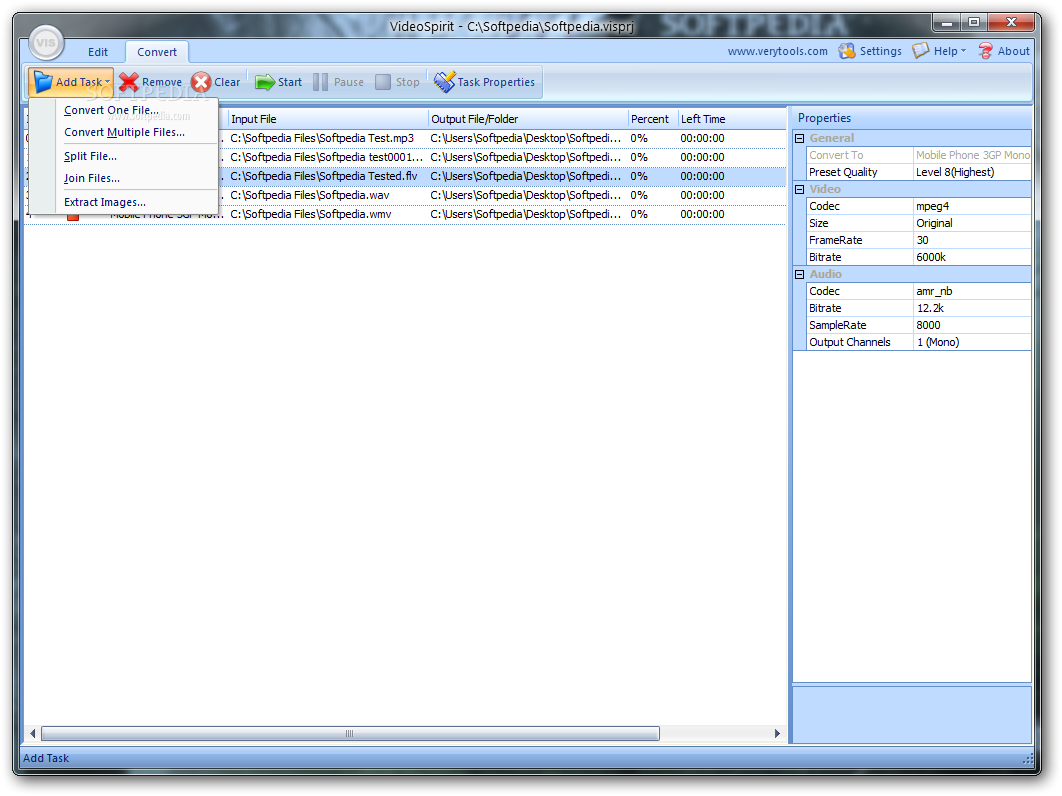
Task: Click the Convert To Mobile Phone 3GP value
Action: tap(972, 155)
